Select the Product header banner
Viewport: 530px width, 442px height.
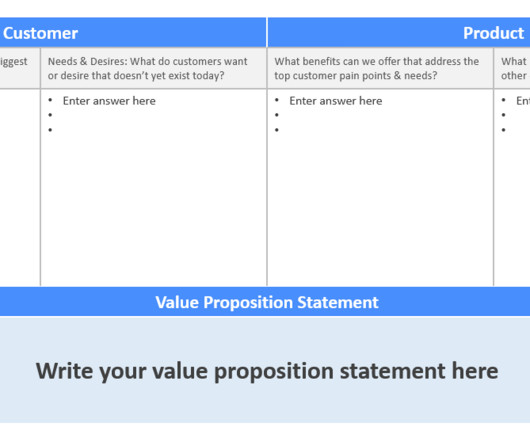399,33
